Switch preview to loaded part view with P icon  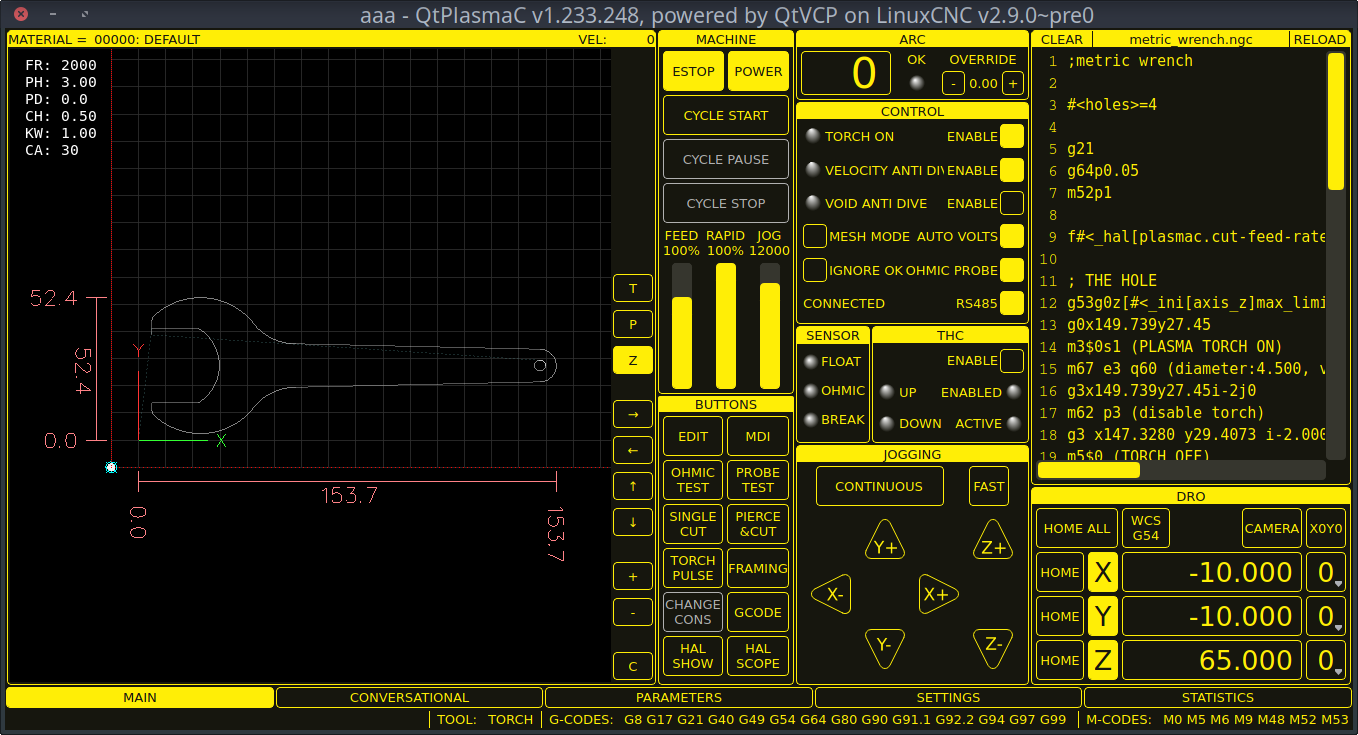pos(632,324)
